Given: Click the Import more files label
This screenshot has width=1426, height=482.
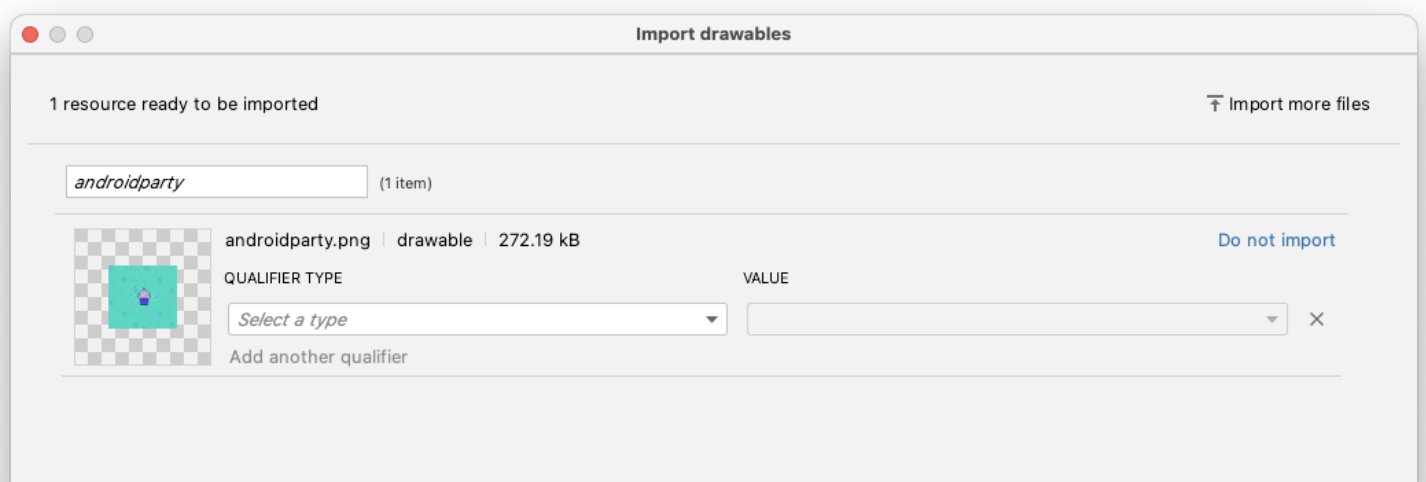Looking at the screenshot, I should pyautogui.click(x=1299, y=104).
